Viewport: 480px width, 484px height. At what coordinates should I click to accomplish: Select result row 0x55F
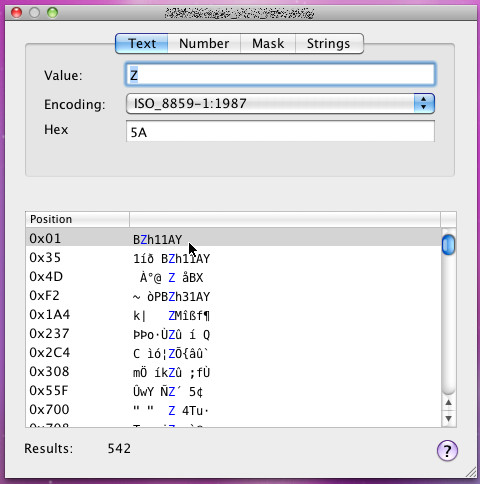(233, 391)
